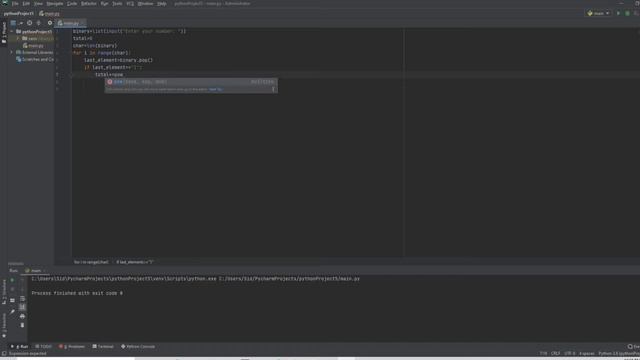Open the 4 spaces indent selector

click(587, 353)
